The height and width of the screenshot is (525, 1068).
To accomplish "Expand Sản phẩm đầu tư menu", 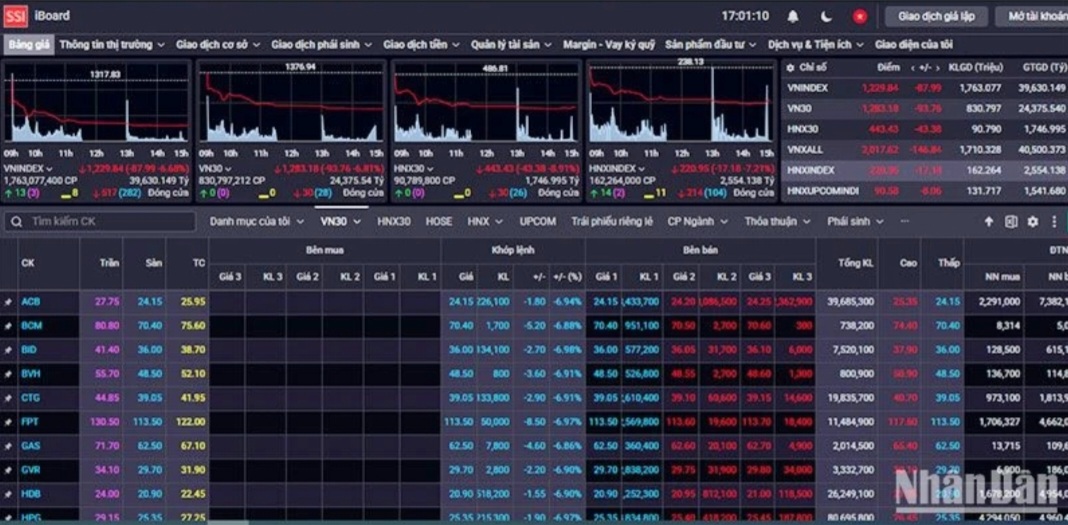I will click(710, 45).
